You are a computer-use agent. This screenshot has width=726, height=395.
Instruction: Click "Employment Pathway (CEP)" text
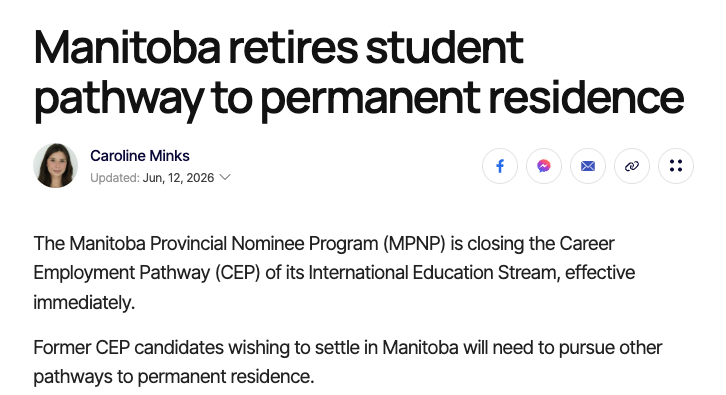(x=147, y=273)
